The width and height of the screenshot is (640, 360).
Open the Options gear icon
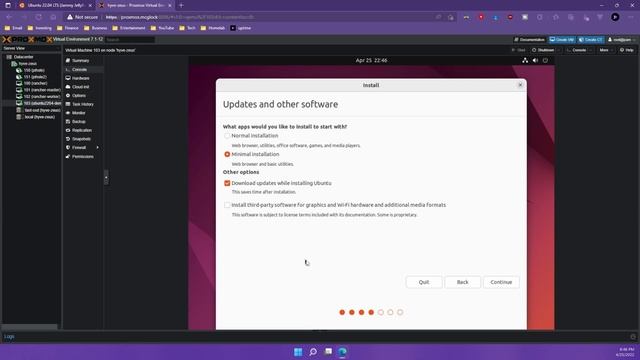pos(68,96)
